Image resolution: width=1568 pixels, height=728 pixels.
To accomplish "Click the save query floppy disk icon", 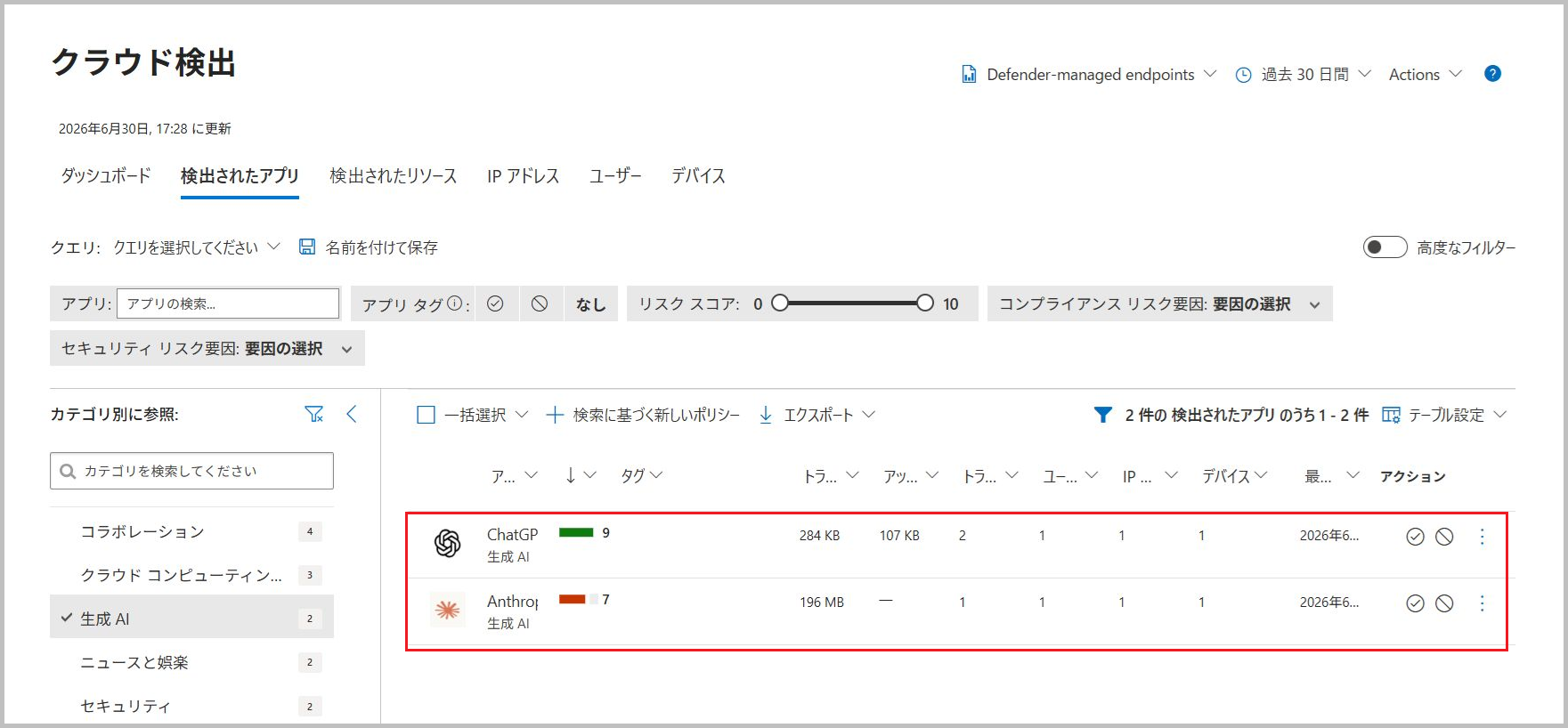I will [x=307, y=247].
